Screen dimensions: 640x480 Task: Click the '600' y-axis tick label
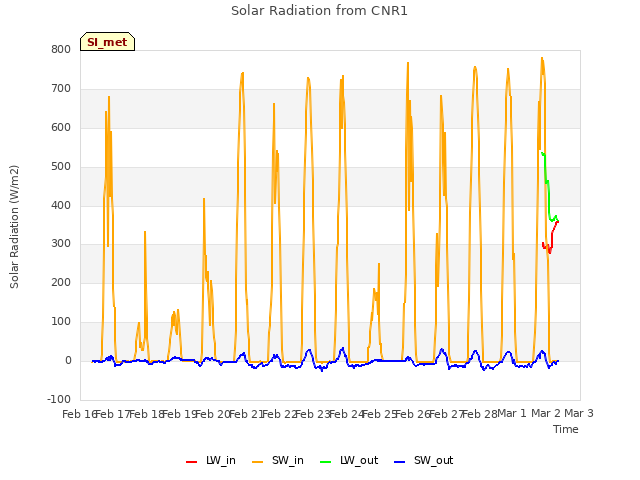point(61,127)
